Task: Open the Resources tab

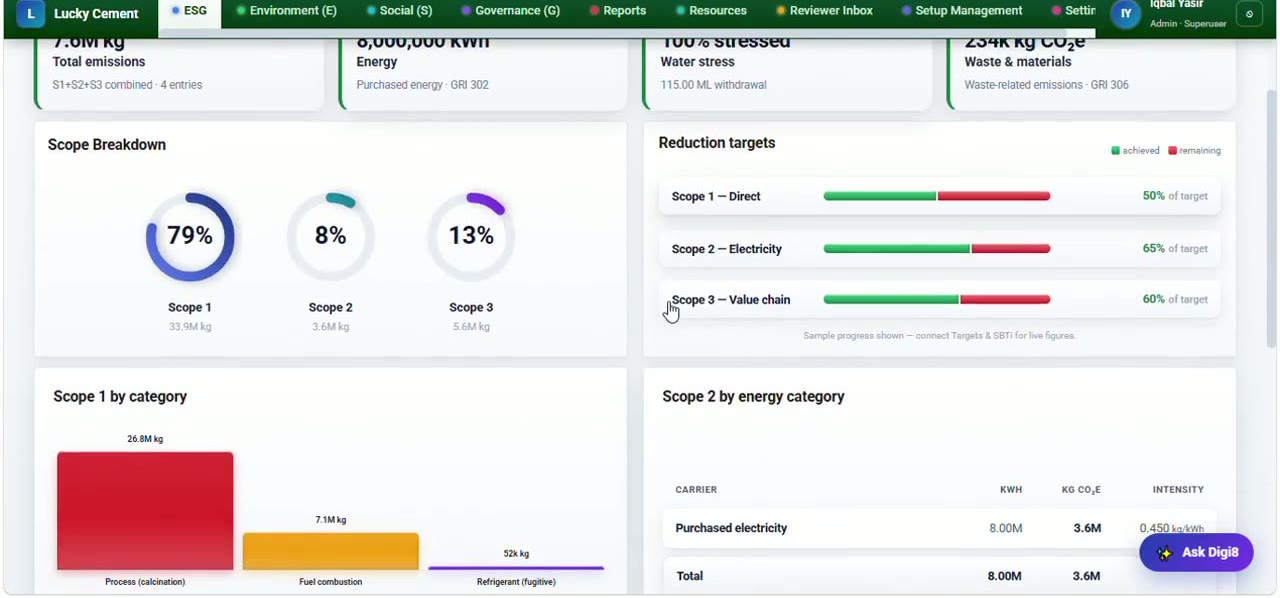Action: coord(711,11)
